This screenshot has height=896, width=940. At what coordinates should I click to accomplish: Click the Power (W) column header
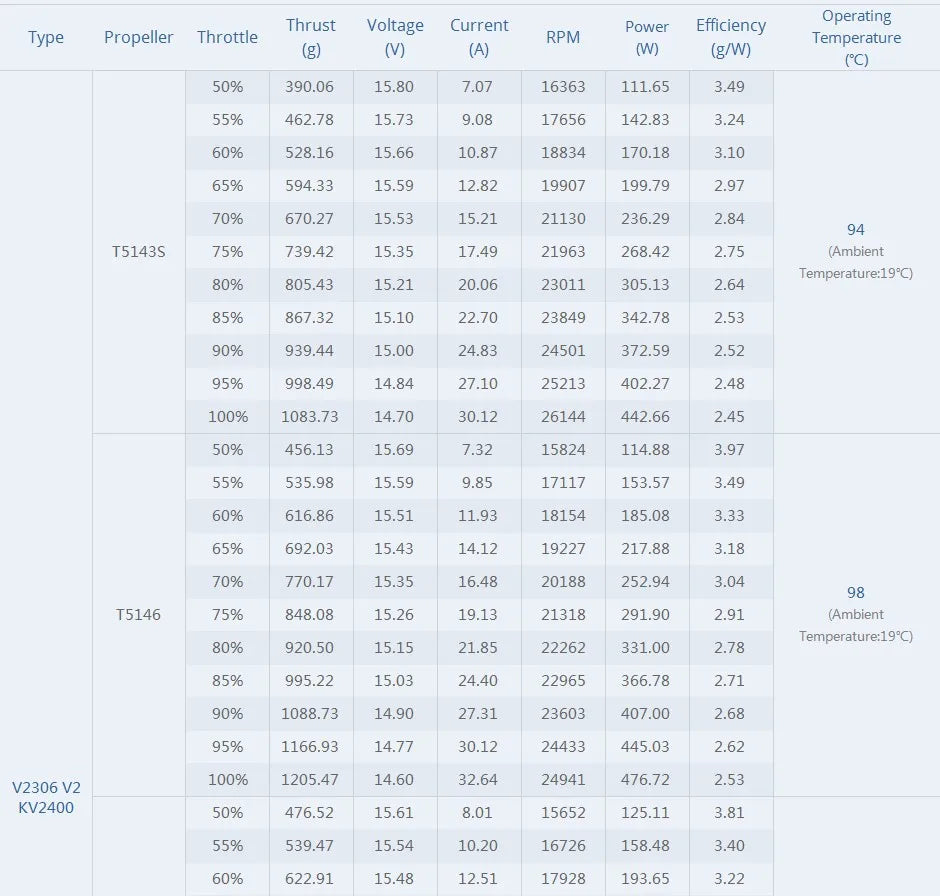[647, 37]
